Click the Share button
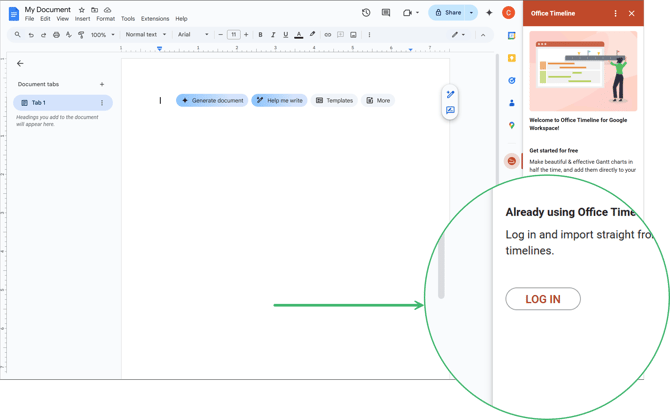The width and height of the screenshot is (670, 420). coord(448,13)
